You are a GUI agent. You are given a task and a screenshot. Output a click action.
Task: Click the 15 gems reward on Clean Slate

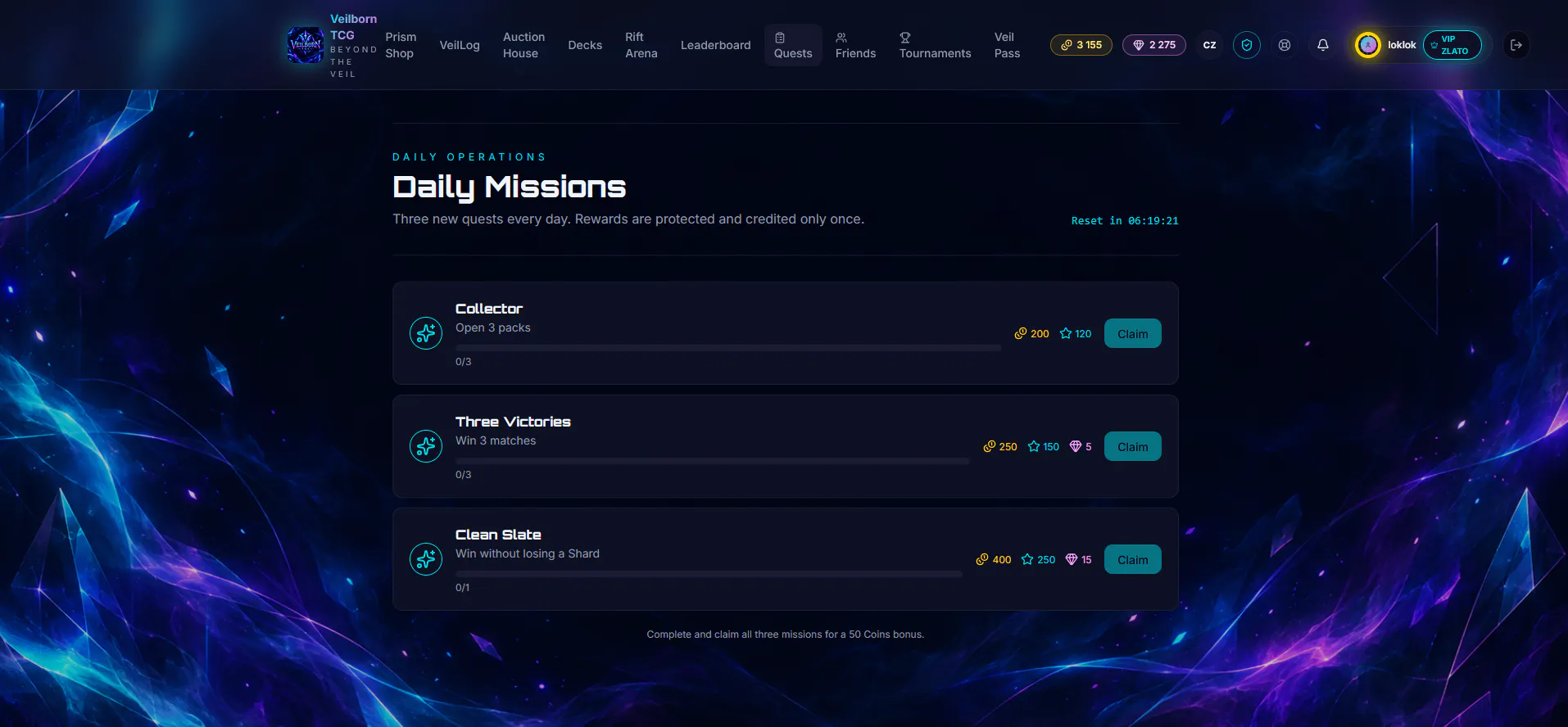pyautogui.click(x=1078, y=559)
